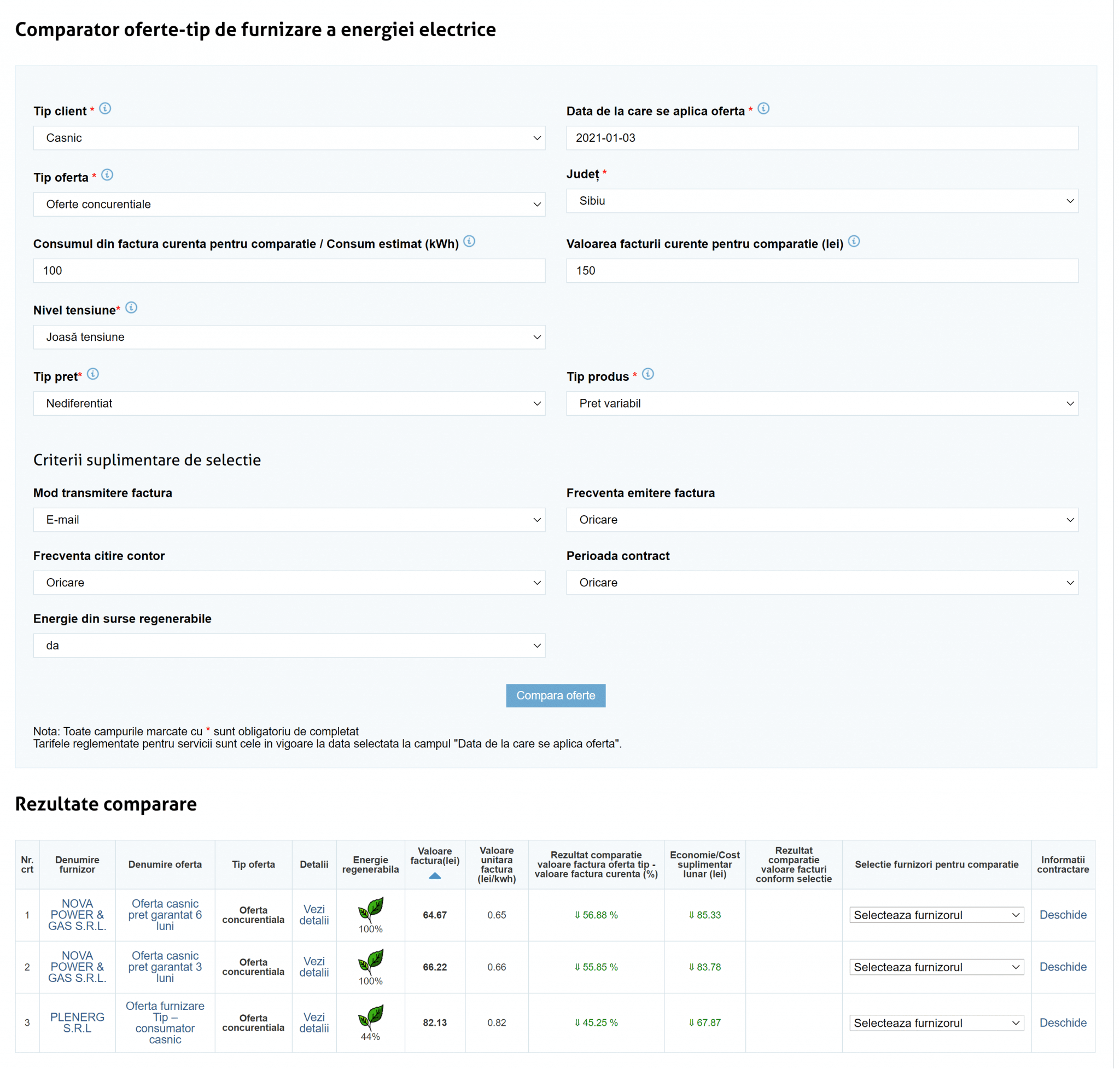Click the info icon next to Tip pret

coord(93,374)
